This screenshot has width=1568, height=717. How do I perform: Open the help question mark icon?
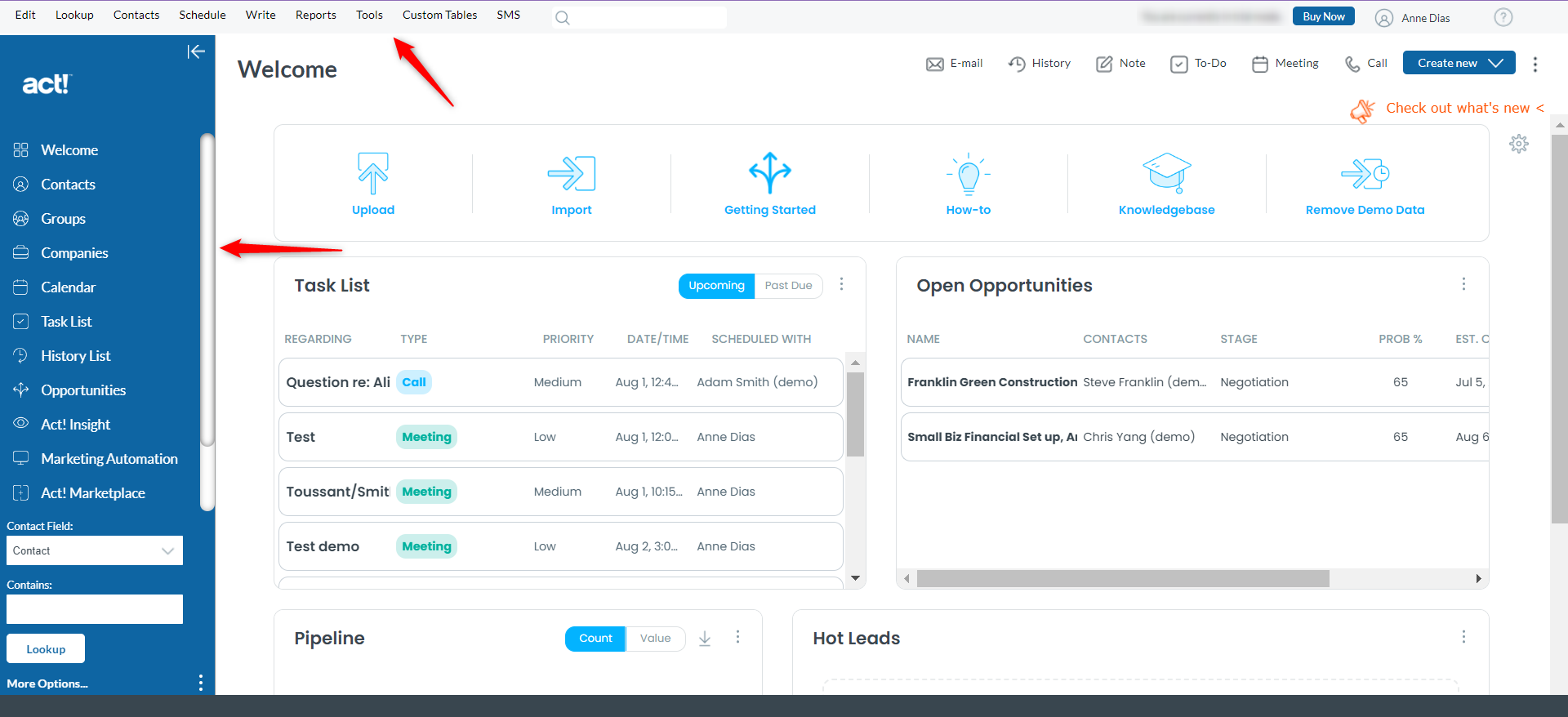pyautogui.click(x=1503, y=17)
